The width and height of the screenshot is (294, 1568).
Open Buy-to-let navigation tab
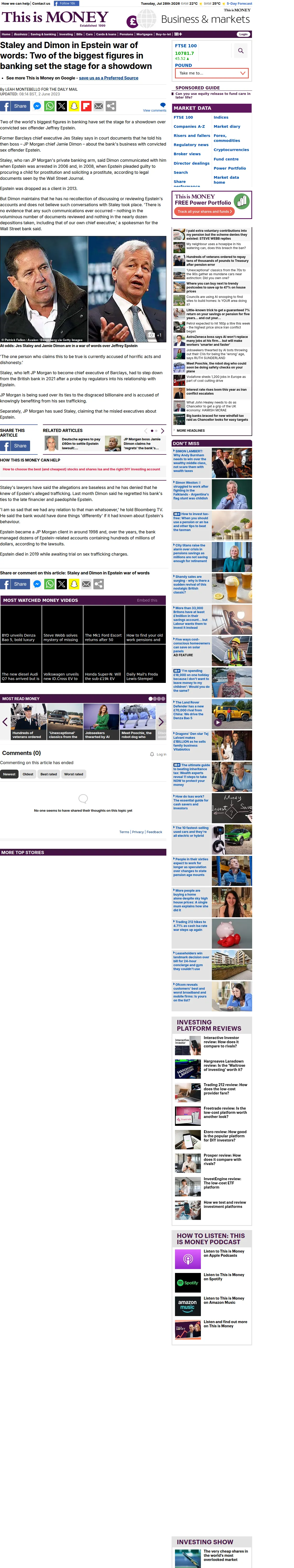[164, 34]
